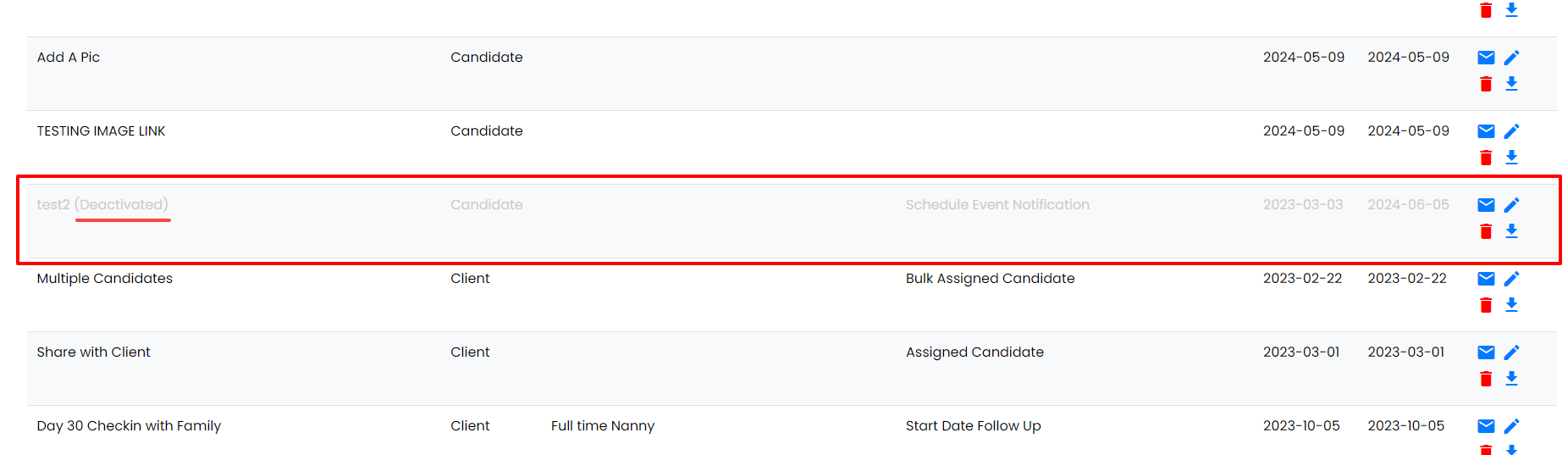Download the test2 deactivated template
This screenshot has height=455, width=1568.
pos(1511,231)
